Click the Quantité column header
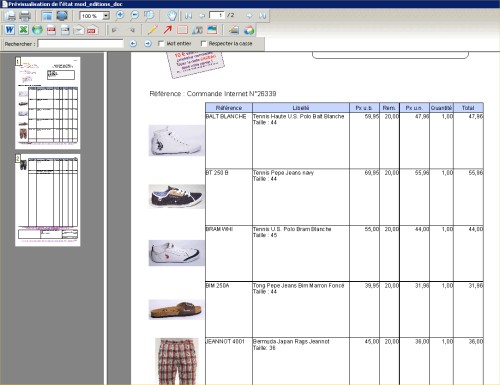 [441, 108]
